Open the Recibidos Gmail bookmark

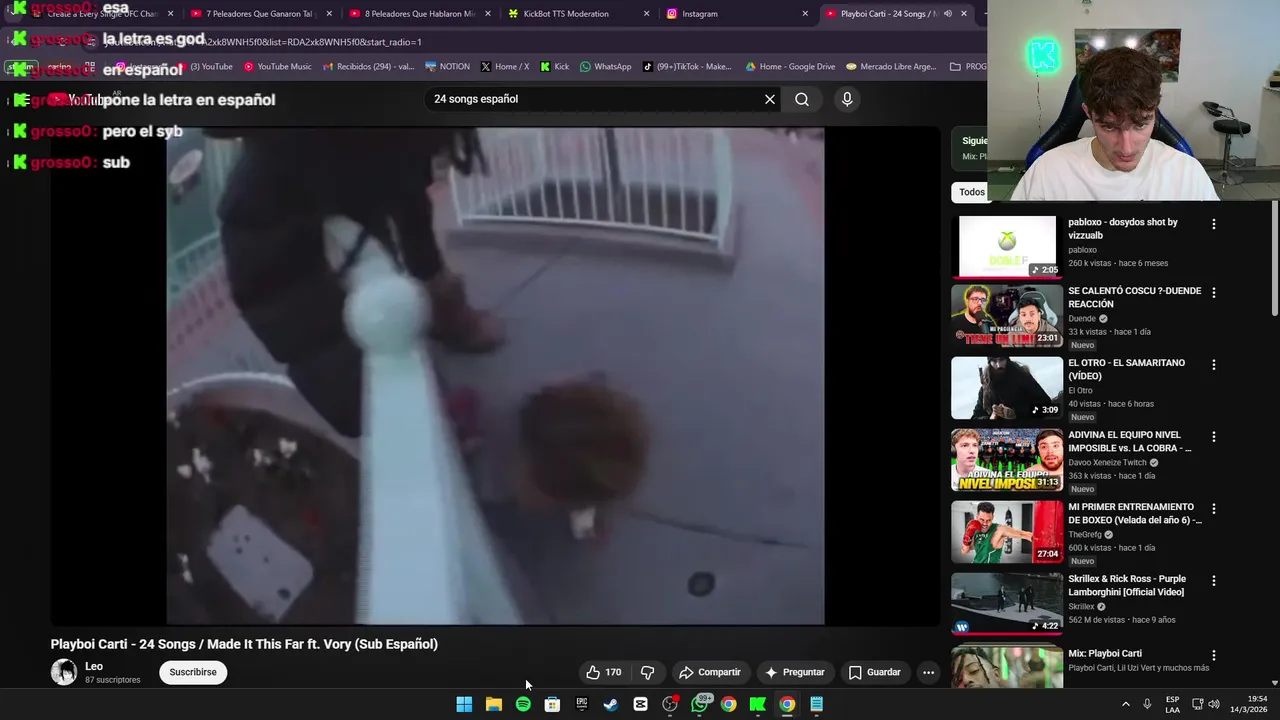369,67
